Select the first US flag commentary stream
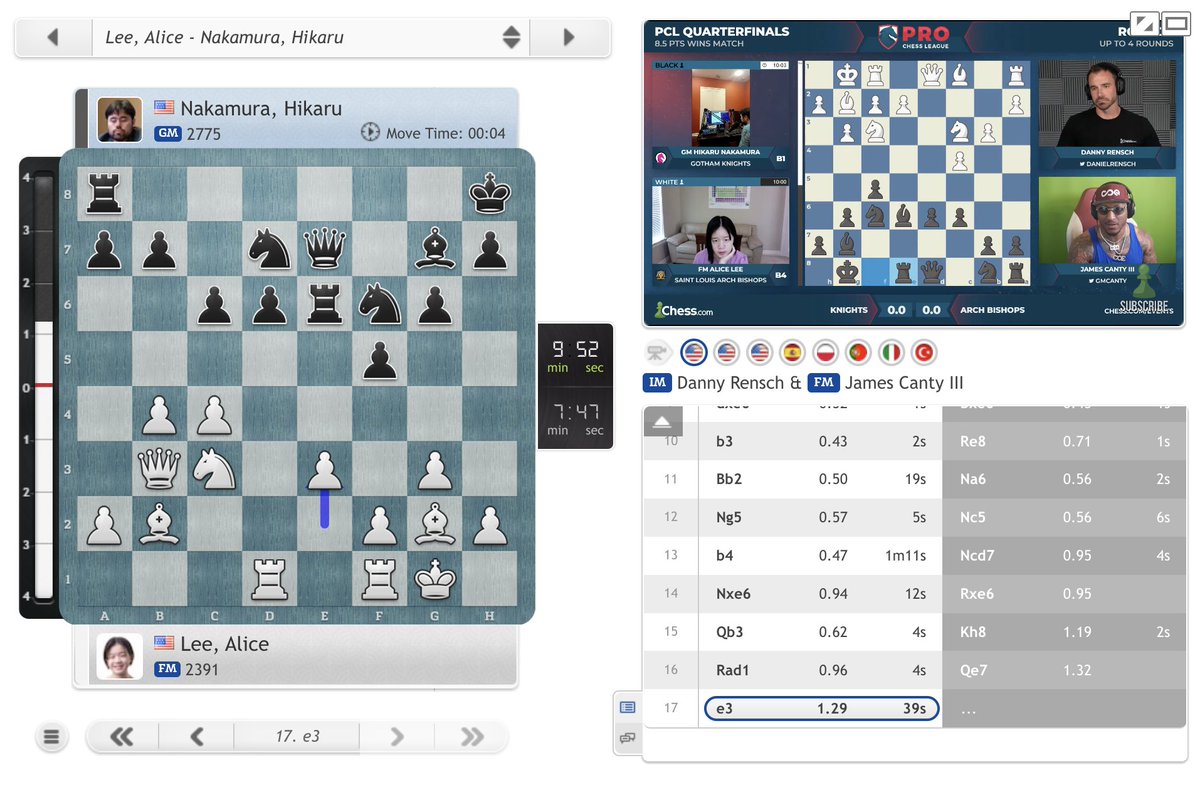The image size is (1200, 785). [694, 353]
